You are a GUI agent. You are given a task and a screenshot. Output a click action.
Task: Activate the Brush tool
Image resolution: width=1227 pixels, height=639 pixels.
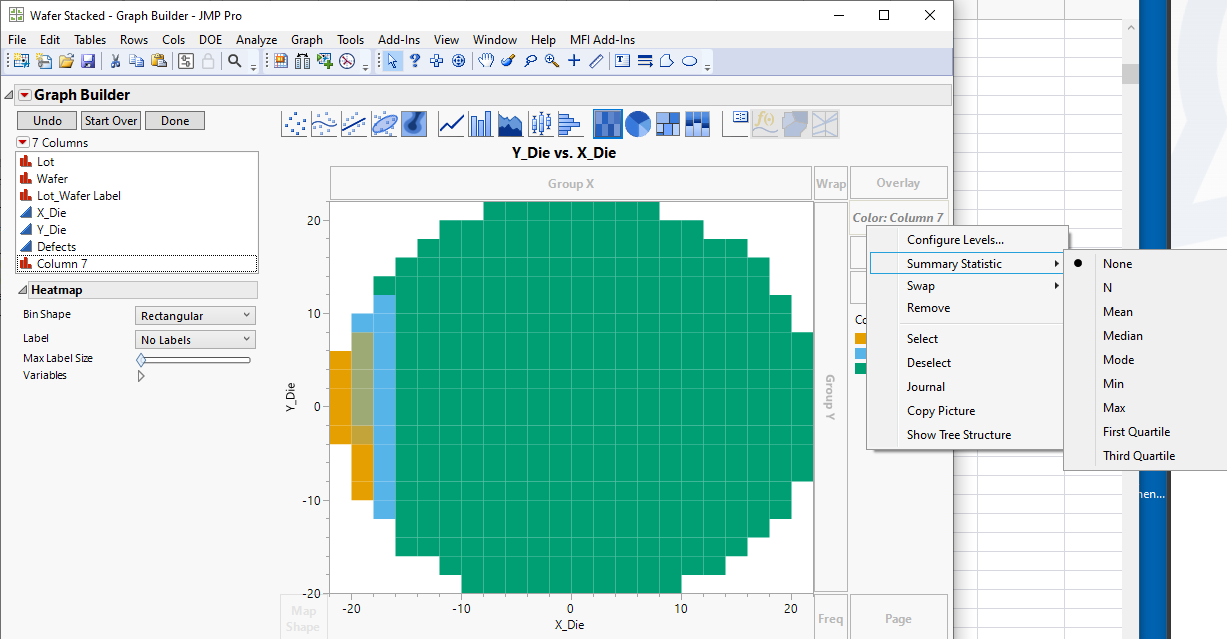[x=510, y=61]
